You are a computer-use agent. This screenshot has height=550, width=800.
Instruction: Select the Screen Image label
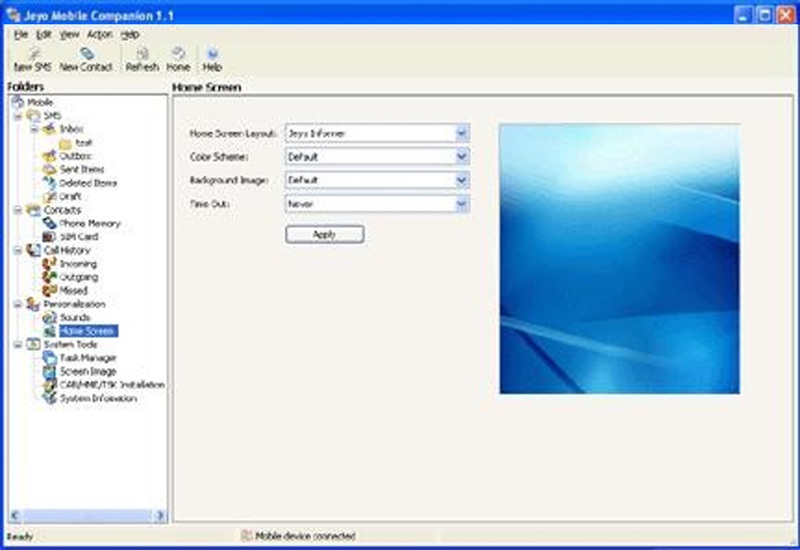88,371
